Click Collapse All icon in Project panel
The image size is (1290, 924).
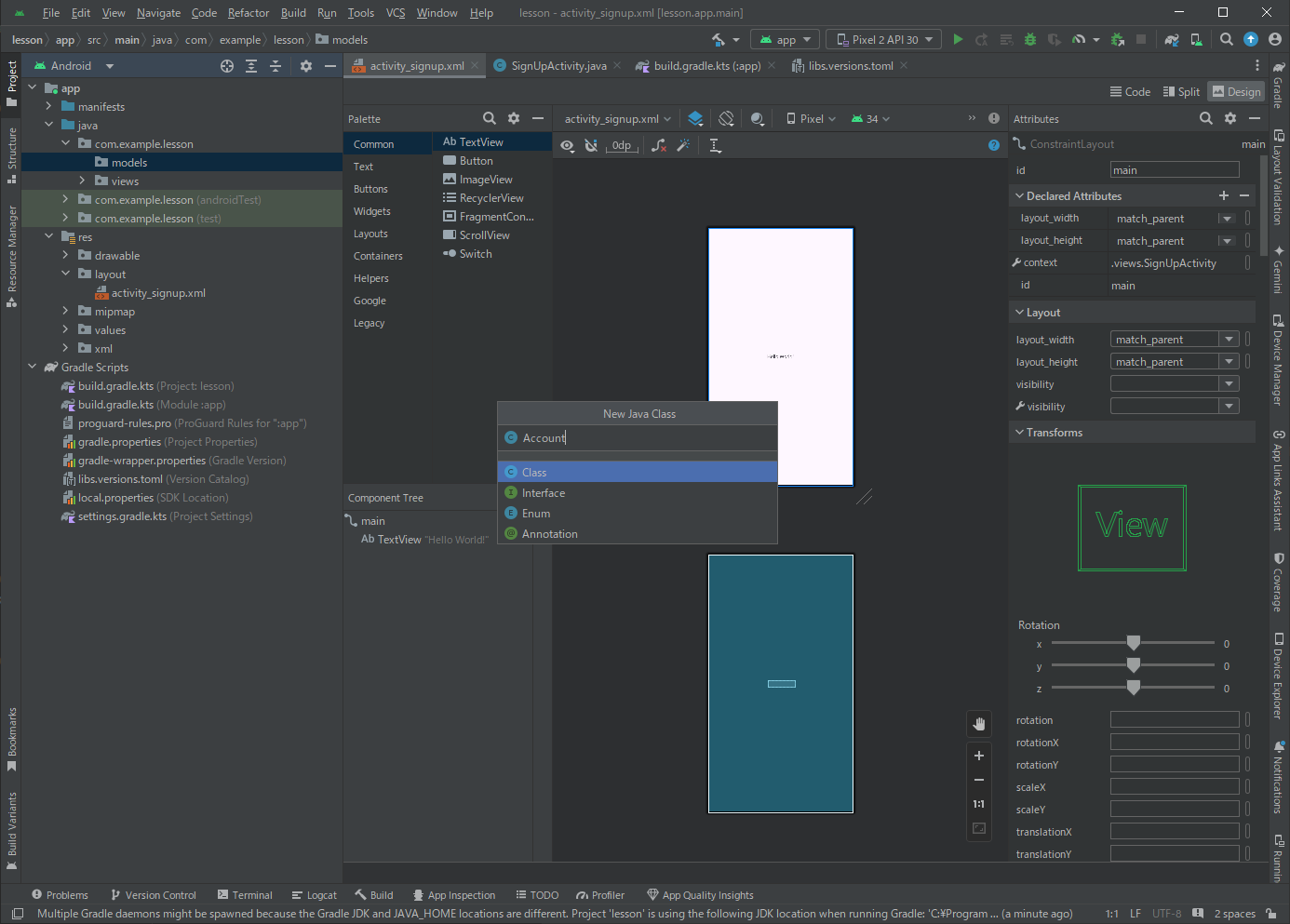(x=275, y=66)
